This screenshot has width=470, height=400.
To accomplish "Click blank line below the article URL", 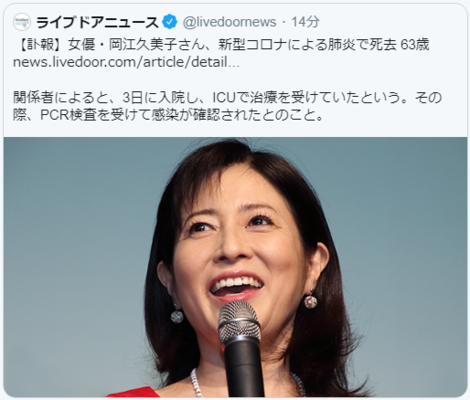I will coord(233,80).
